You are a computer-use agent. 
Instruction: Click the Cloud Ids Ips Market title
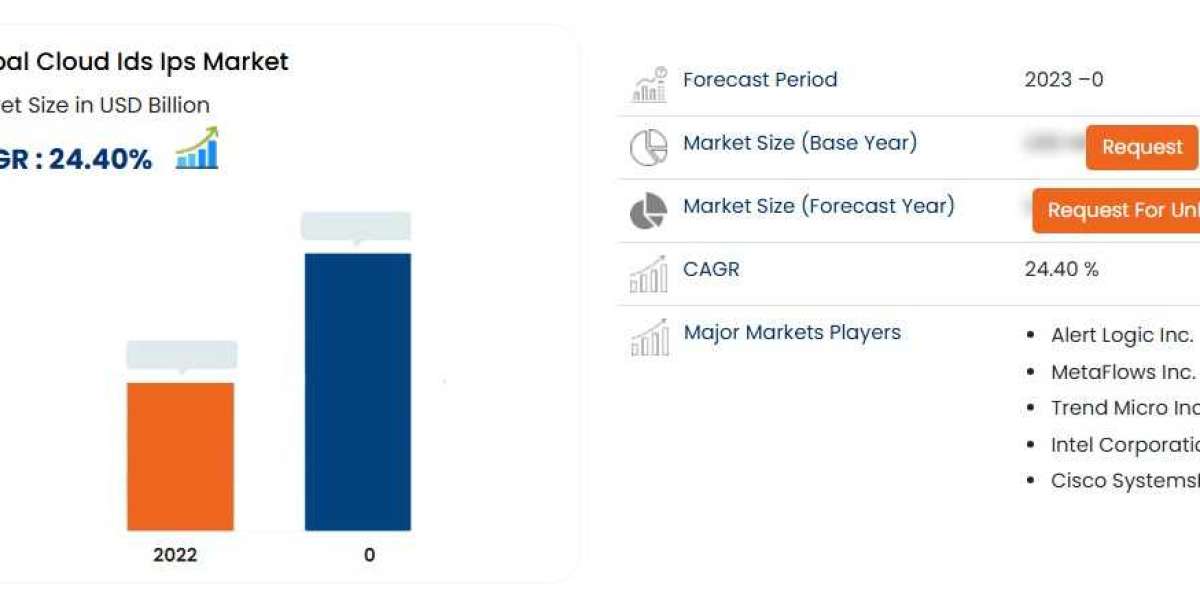pyautogui.click(x=144, y=62)
